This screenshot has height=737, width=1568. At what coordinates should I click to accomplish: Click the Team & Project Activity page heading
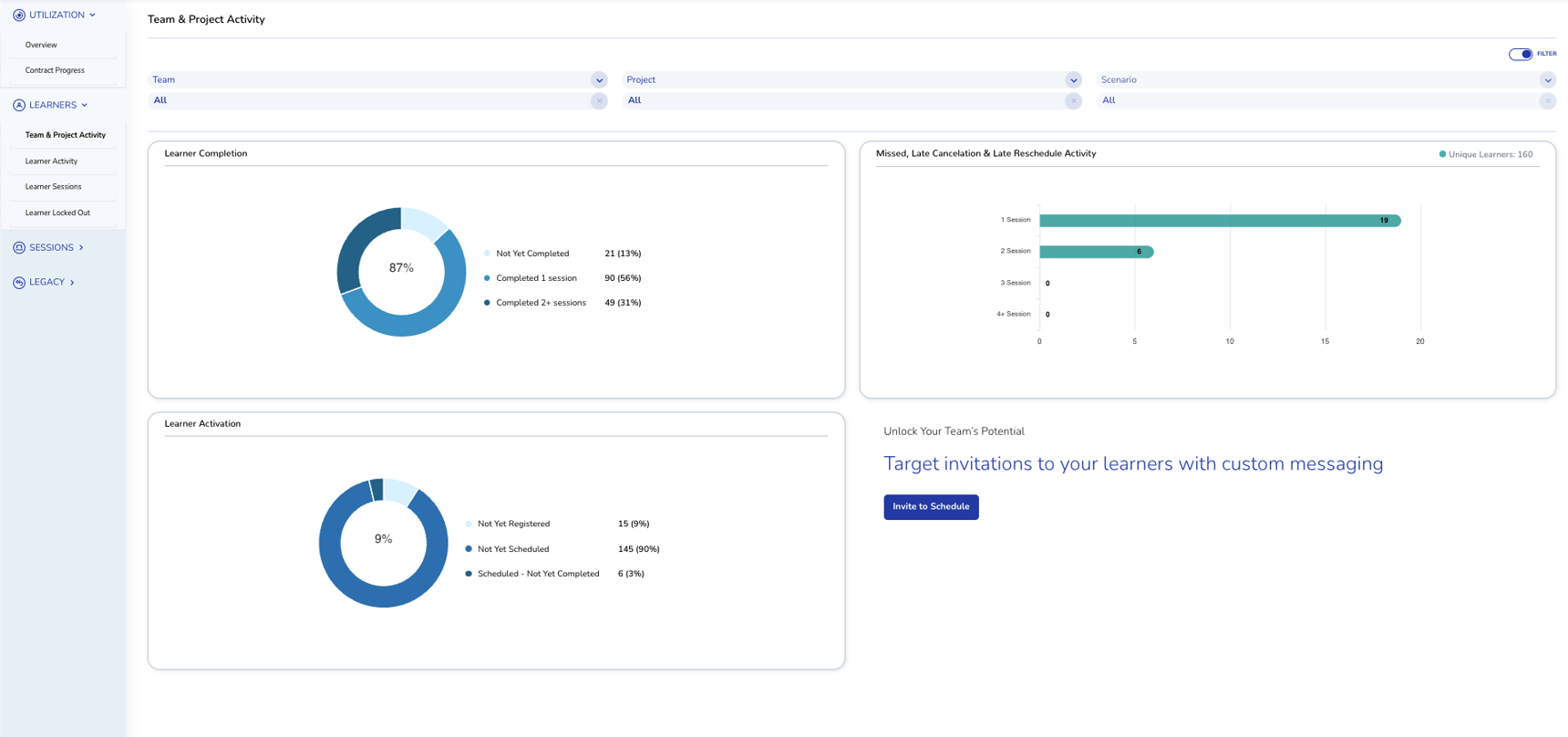[x=206, y=19]
